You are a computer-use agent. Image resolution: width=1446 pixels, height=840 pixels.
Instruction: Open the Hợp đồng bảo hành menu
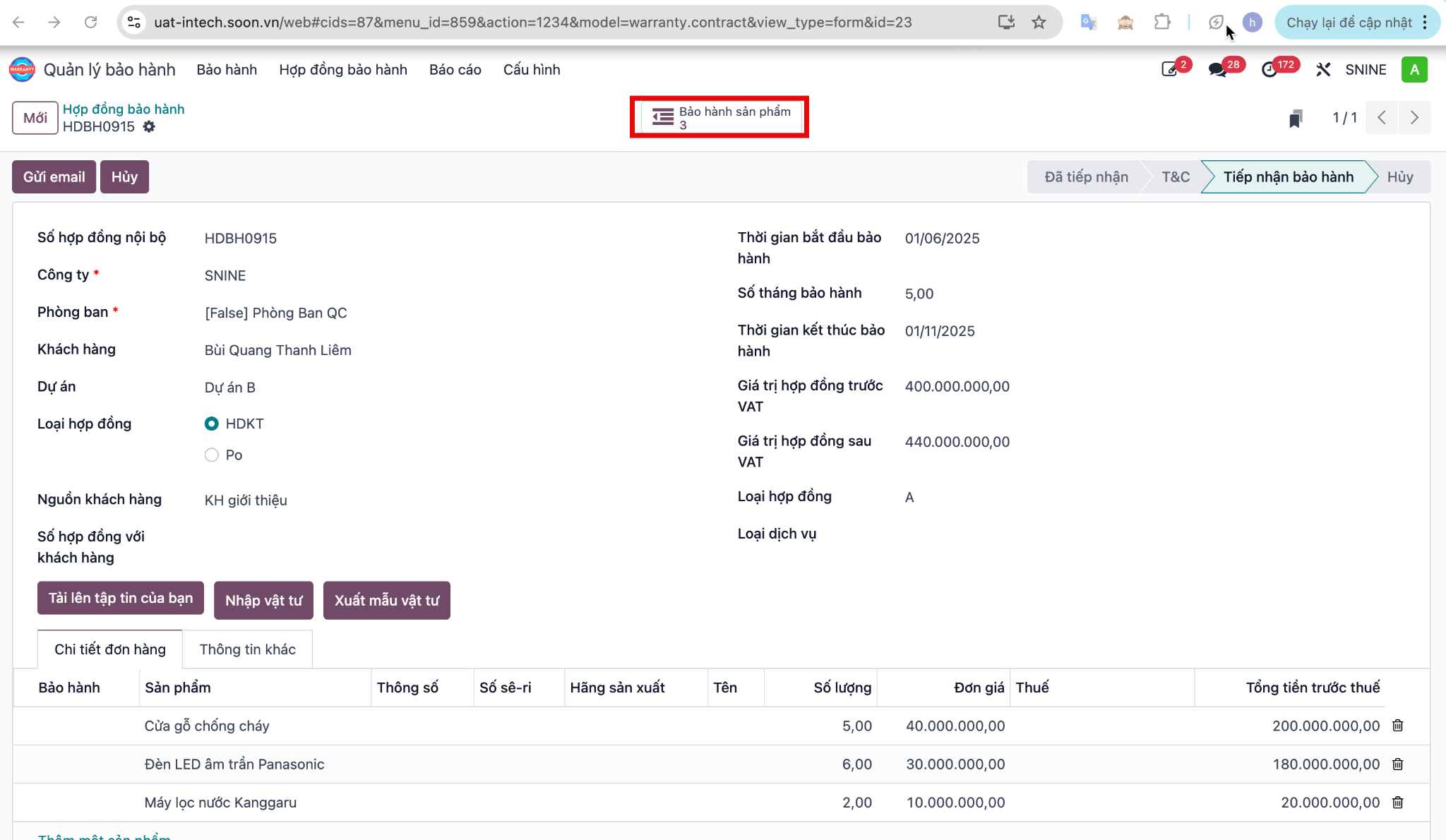[343, 69]
